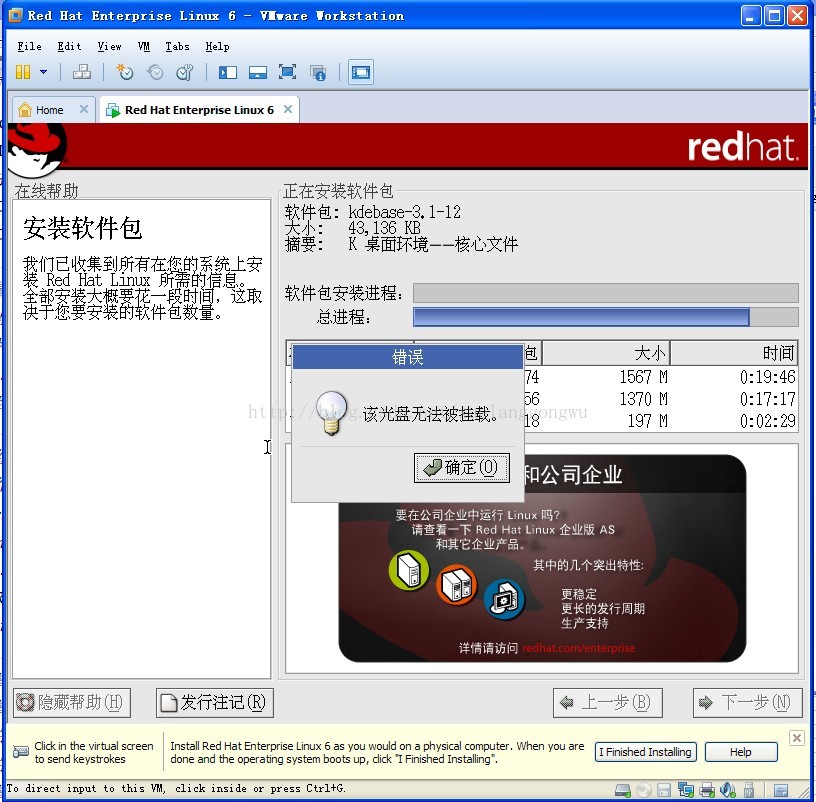816x802 pixels.
Task: Toggle the sidebar library view icon
Action: [x=228, y=72]
